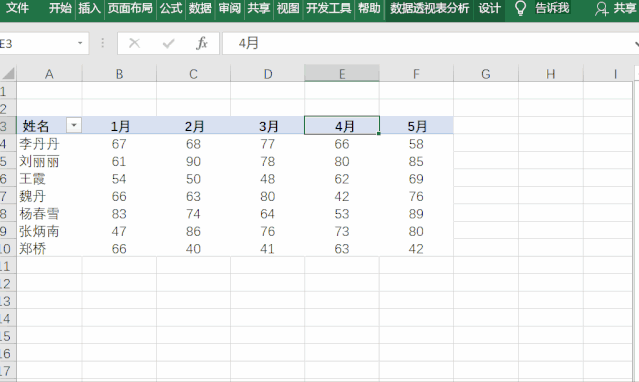Open the 公式 ribbon tab
Image resolution: width=639 pixels, height=382 pixels.
coord(171,8)
